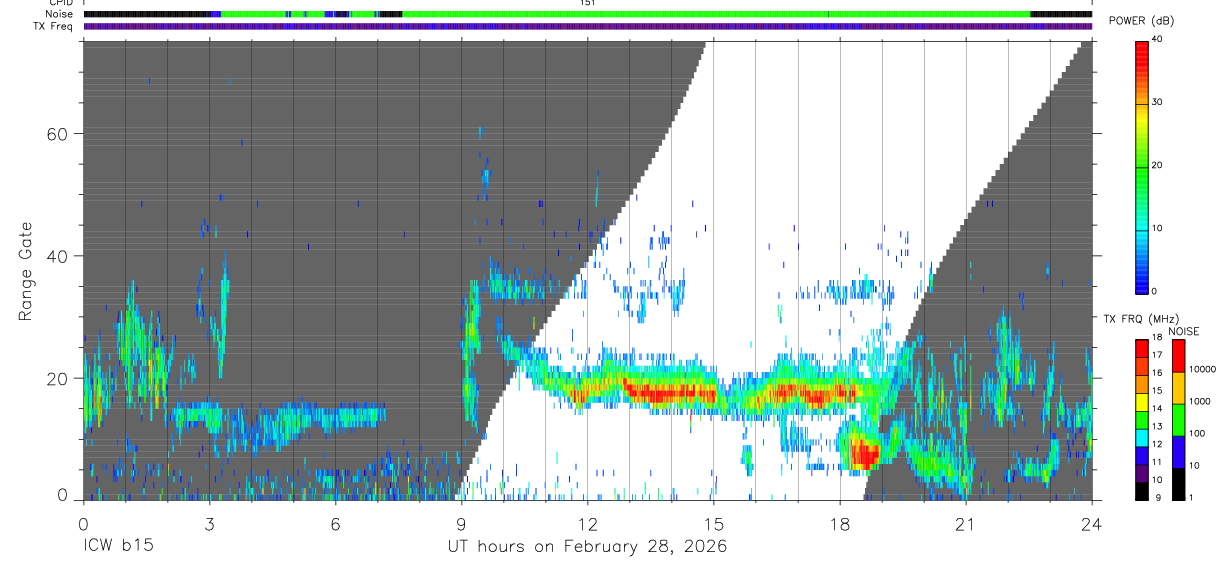Pick the green region of POWER bar near 20
Image resolution: width=1228 pixels, height=567 pixels.
tap(1142, 165)
